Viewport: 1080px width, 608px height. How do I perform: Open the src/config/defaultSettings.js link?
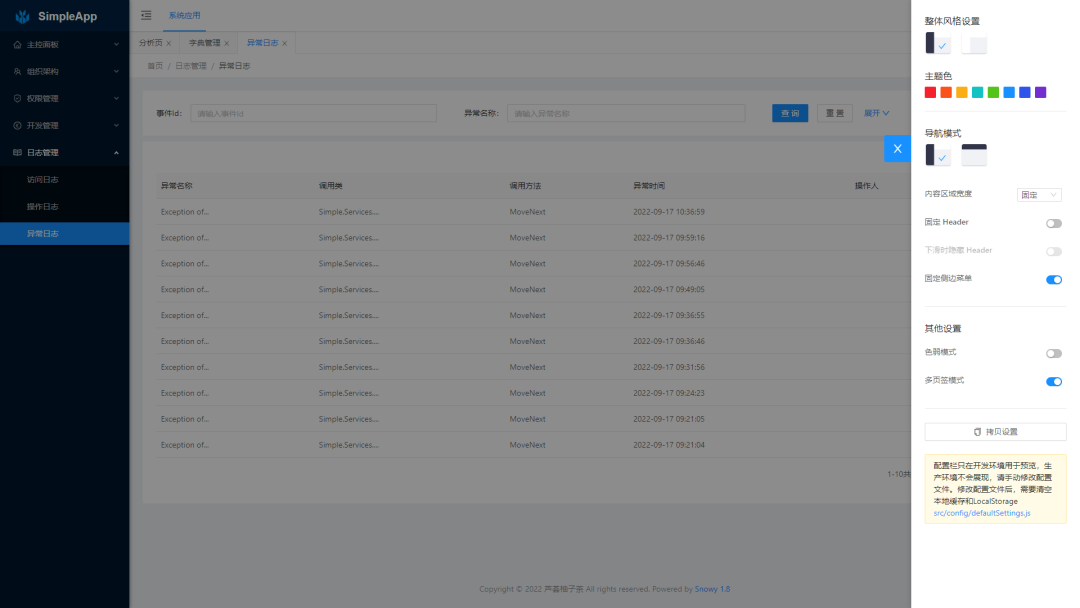pyautogui.click(x=981, y=513)
